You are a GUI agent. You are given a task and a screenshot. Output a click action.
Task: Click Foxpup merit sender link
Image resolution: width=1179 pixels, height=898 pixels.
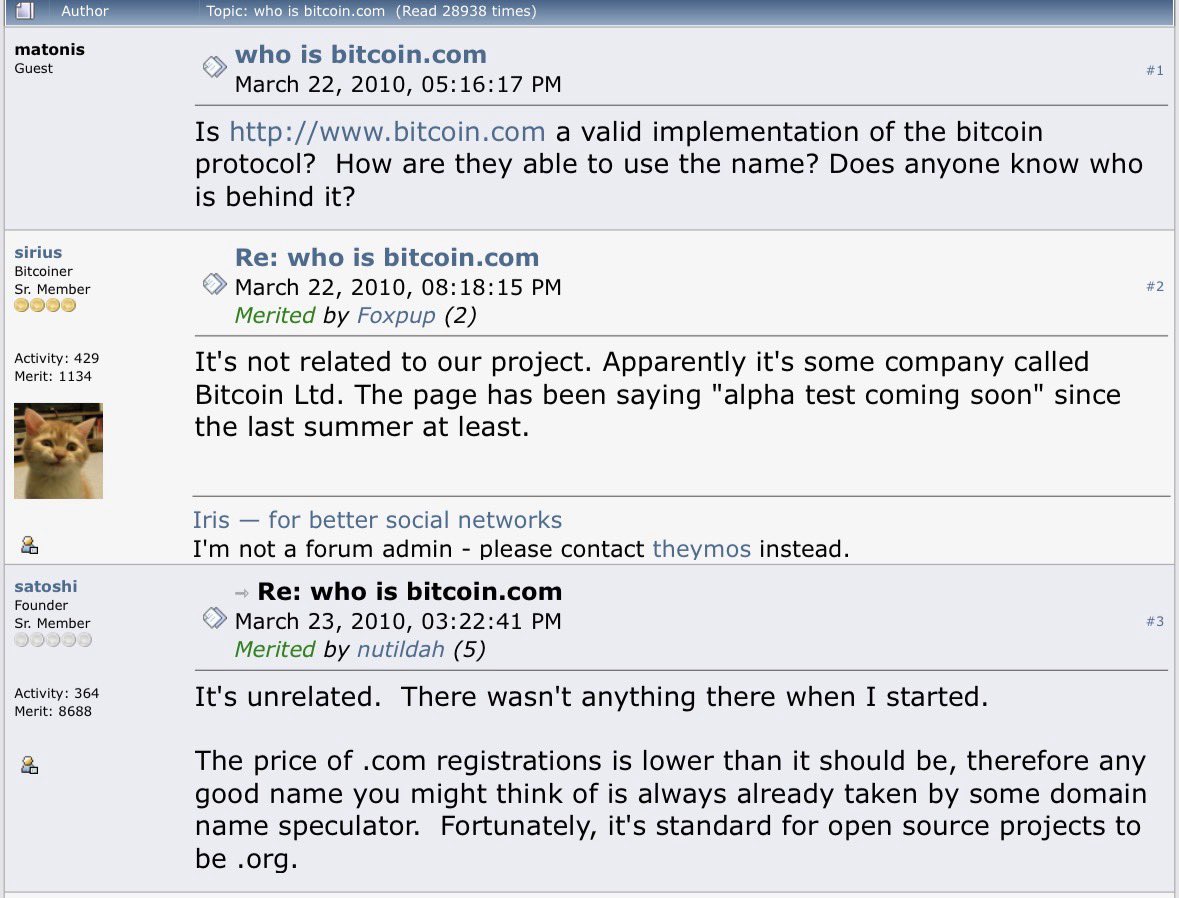pyautogui.click(x=396, y=315)
